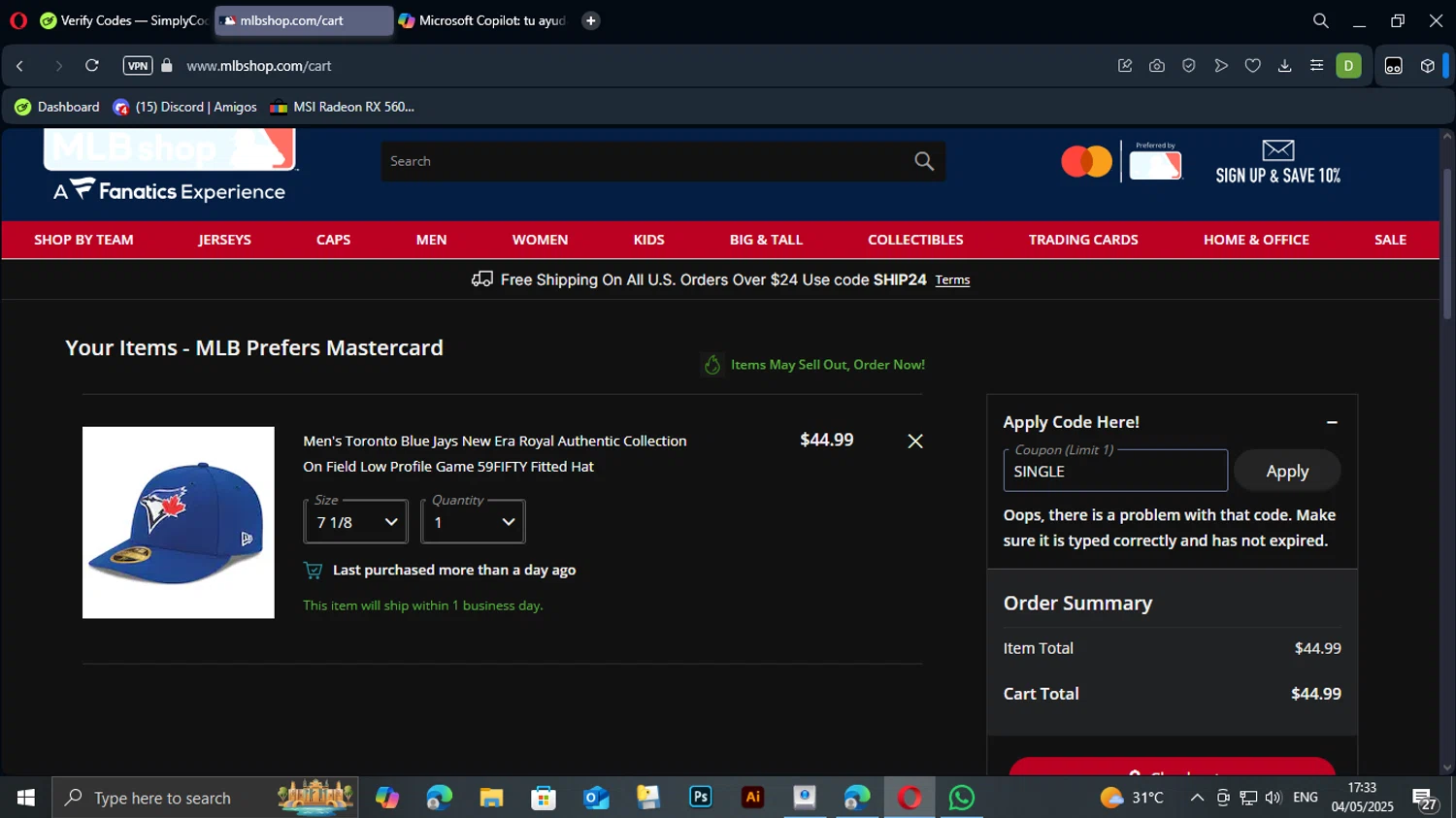Click the 31°C weather widget
The width and height of the screenshot is (1456, 818).
pos(1132,798)
